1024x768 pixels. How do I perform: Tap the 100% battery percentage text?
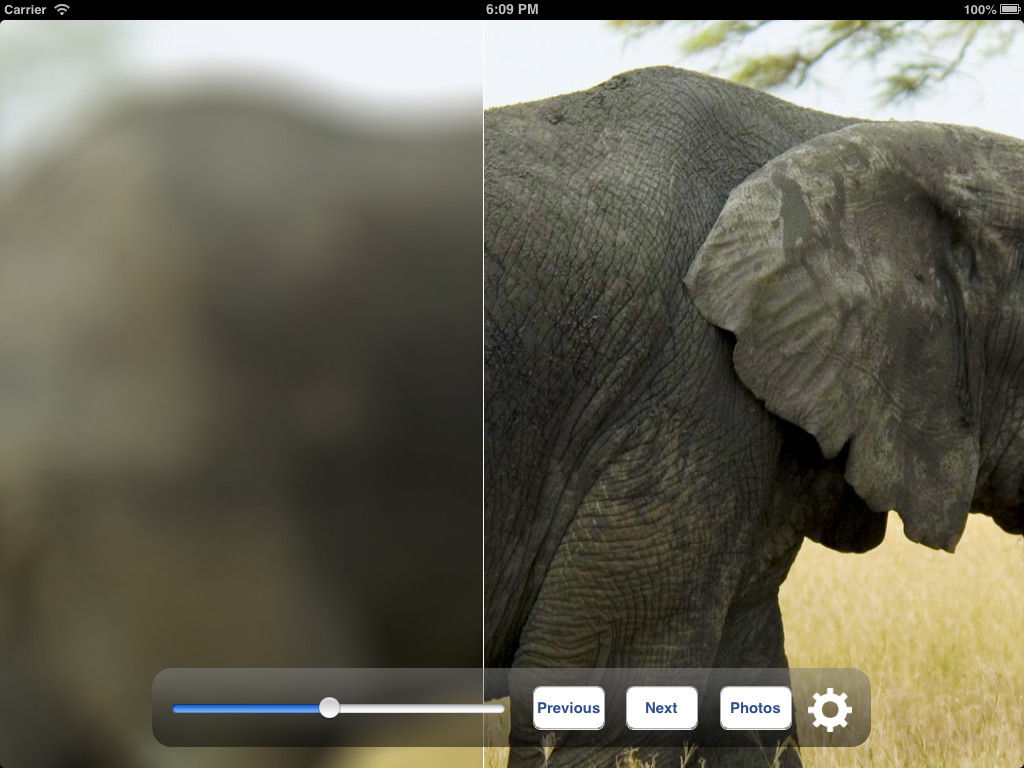(980, 10)
